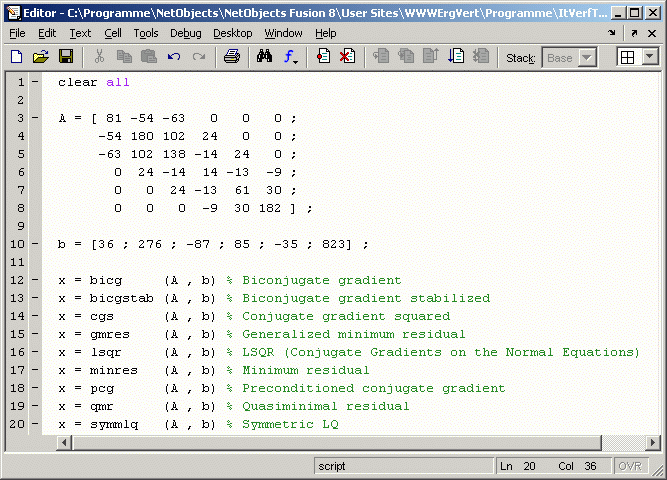667x480 pixels.
Task: Click the Undo arrow icon
Action: click(x=174, y=57)
